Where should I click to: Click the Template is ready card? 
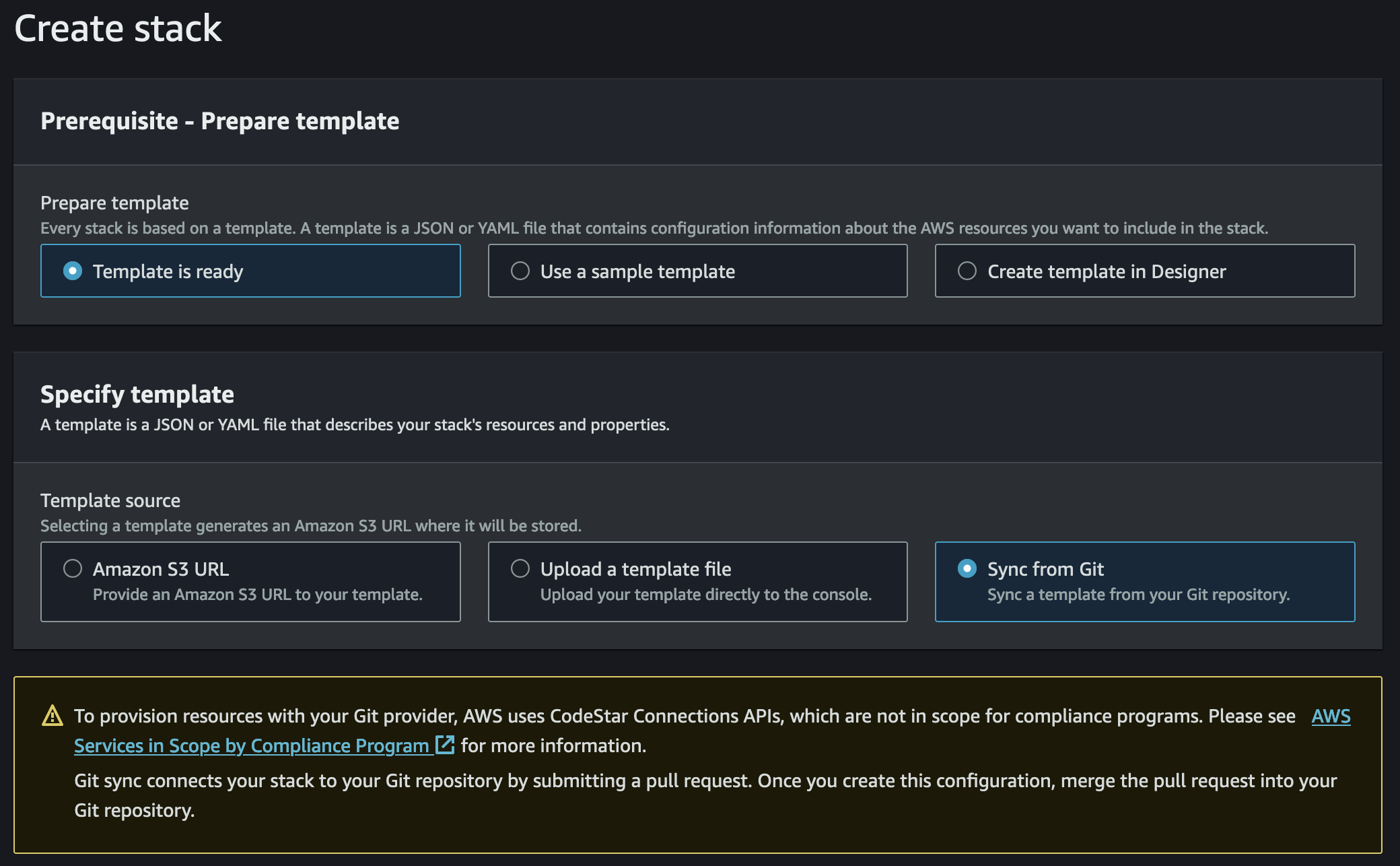(x=250, y=271)
